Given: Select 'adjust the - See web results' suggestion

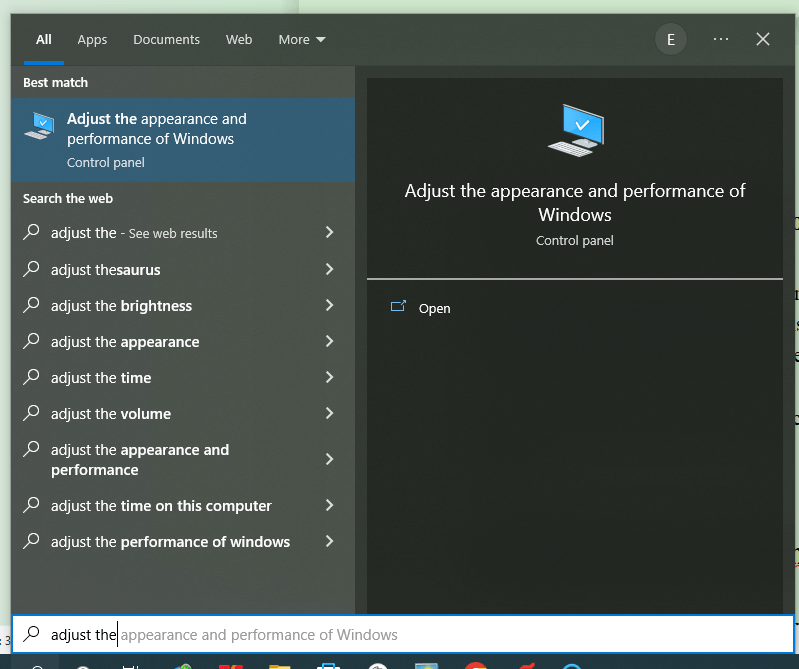Looking at the screenshot, I should pyautogui.click(x=183, y=233).
